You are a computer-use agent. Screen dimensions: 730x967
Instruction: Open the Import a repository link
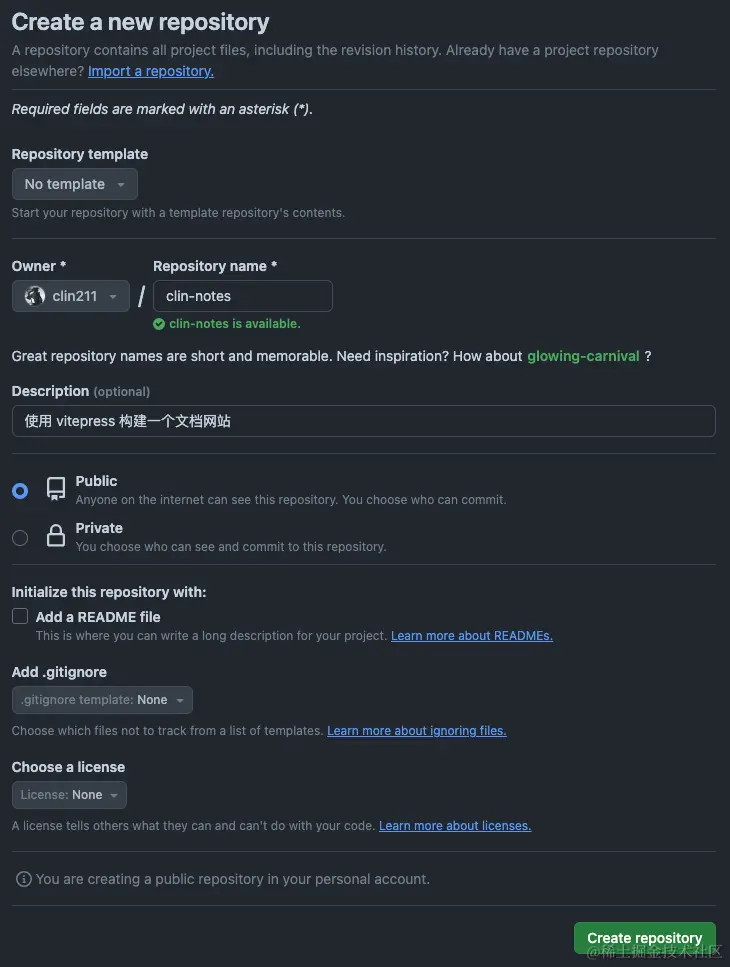[150, 71]
